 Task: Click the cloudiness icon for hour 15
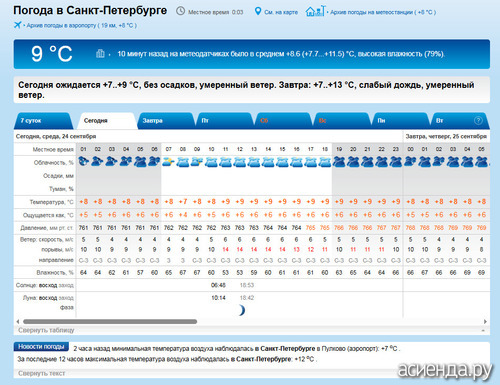pos(282,162)
